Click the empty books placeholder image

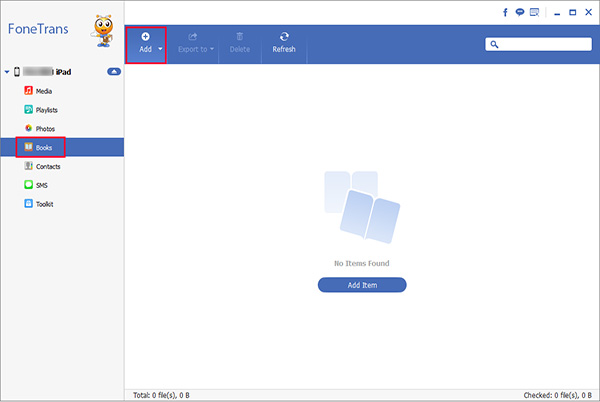point(362,207)
